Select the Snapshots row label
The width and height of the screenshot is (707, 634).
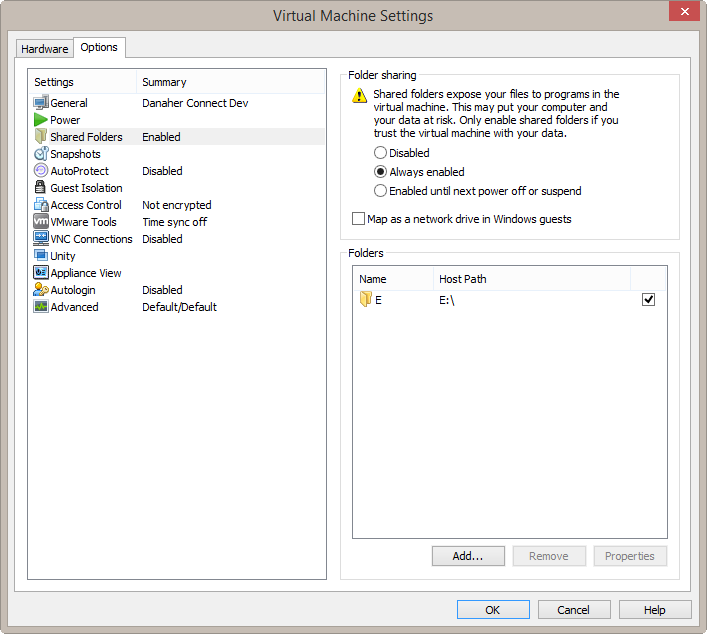coord(75,154)
